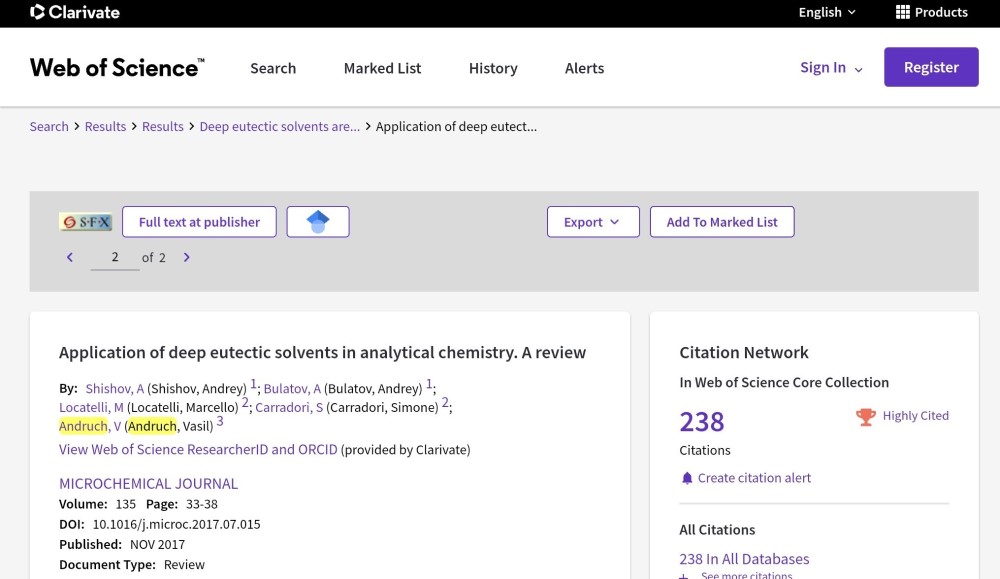This screenshot has width=1000, height=579.
Task: Click the article title text
Action: (323, 353)
